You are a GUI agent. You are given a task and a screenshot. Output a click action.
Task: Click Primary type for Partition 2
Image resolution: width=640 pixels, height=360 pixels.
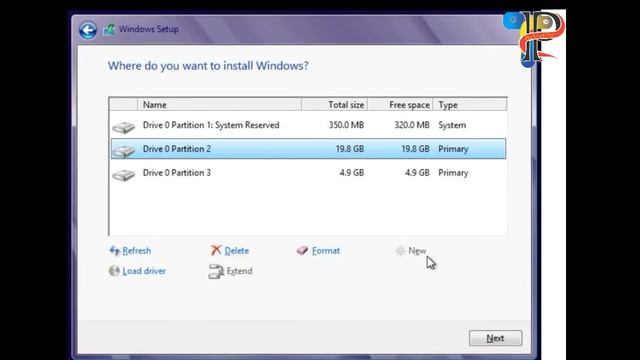[x=453, y=149]
